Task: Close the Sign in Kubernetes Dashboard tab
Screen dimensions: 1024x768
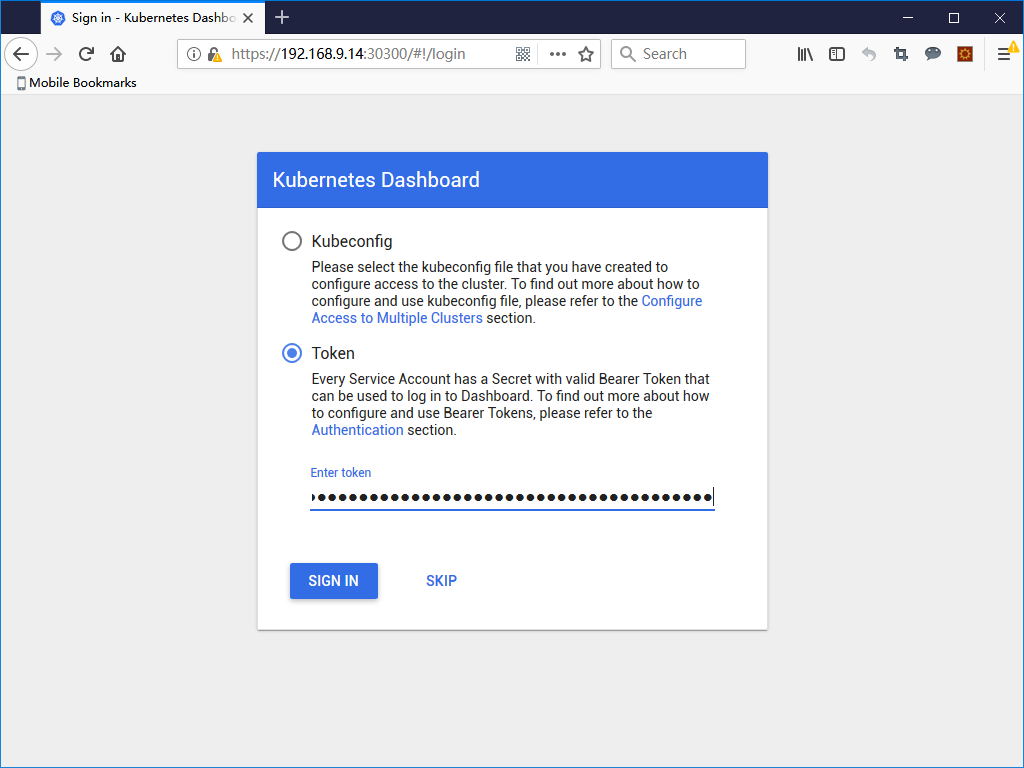Action: (248, 18)
